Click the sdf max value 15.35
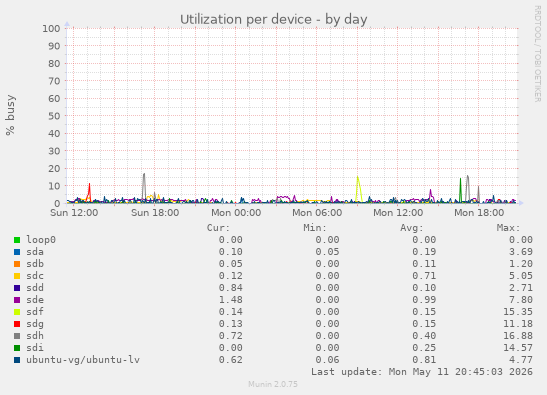 click(x=518, y=312)
